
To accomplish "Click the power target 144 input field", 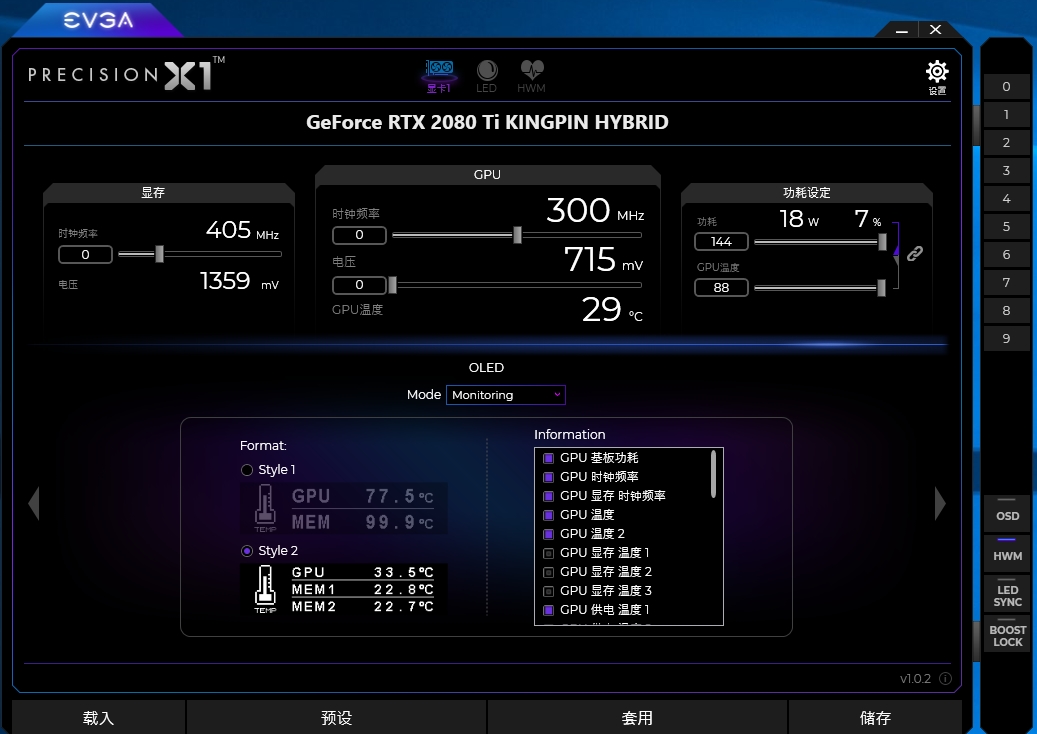I will (722, 242).
